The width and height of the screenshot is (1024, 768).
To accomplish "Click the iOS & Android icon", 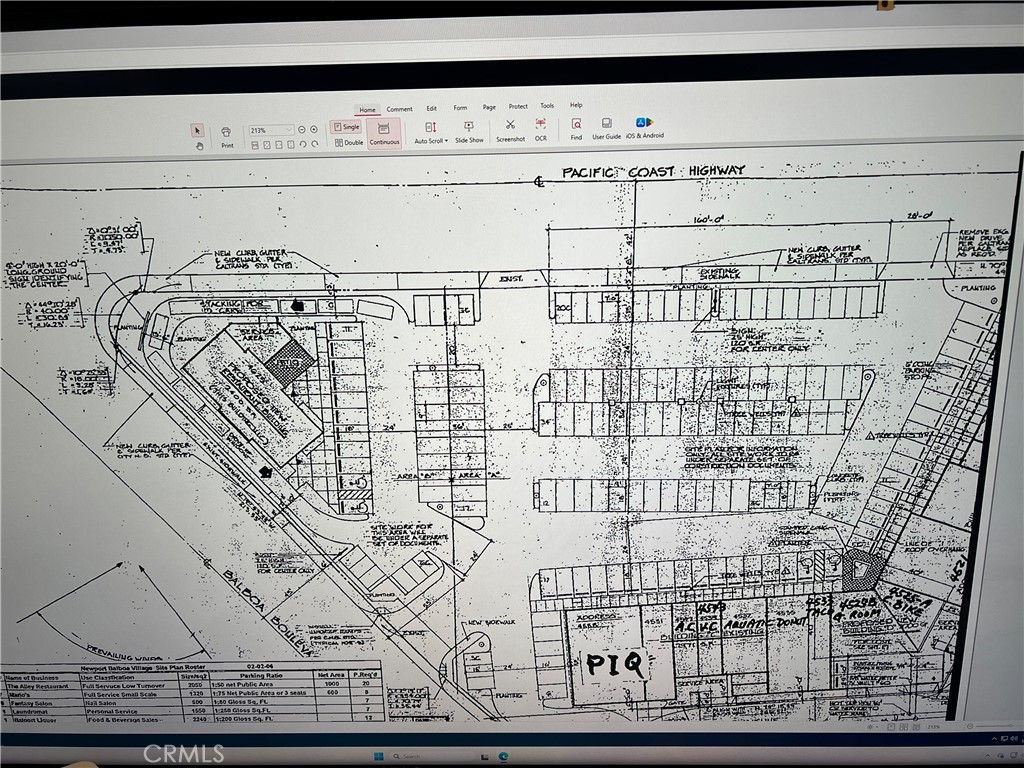I will tap(645, 127).
